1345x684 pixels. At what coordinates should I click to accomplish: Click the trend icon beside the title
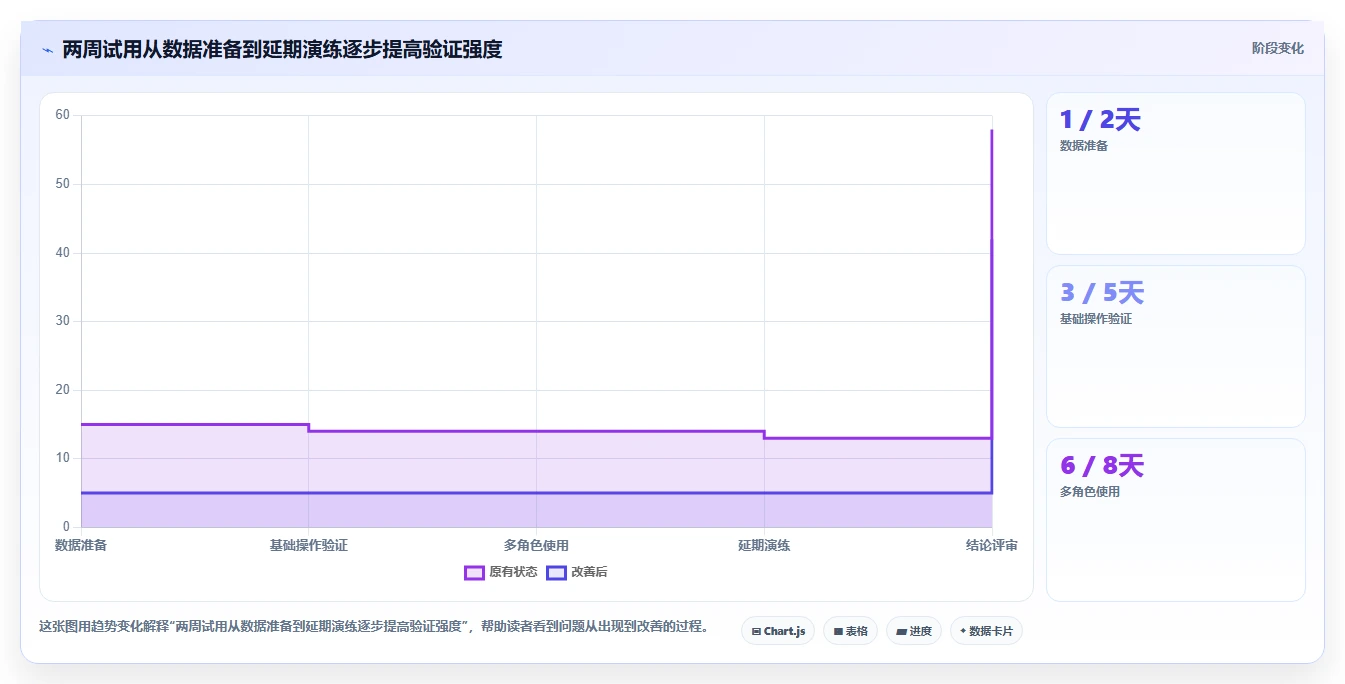47,49
